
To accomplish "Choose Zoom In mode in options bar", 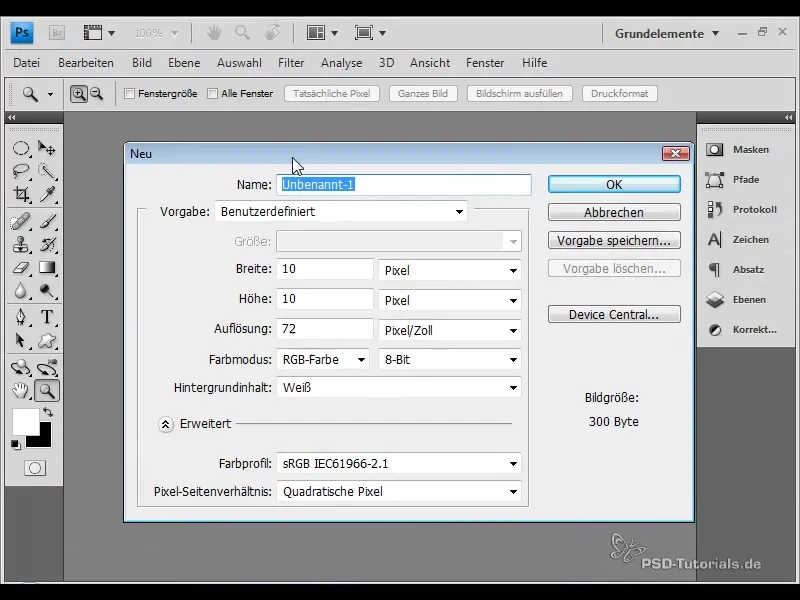I will click(79, 94).
